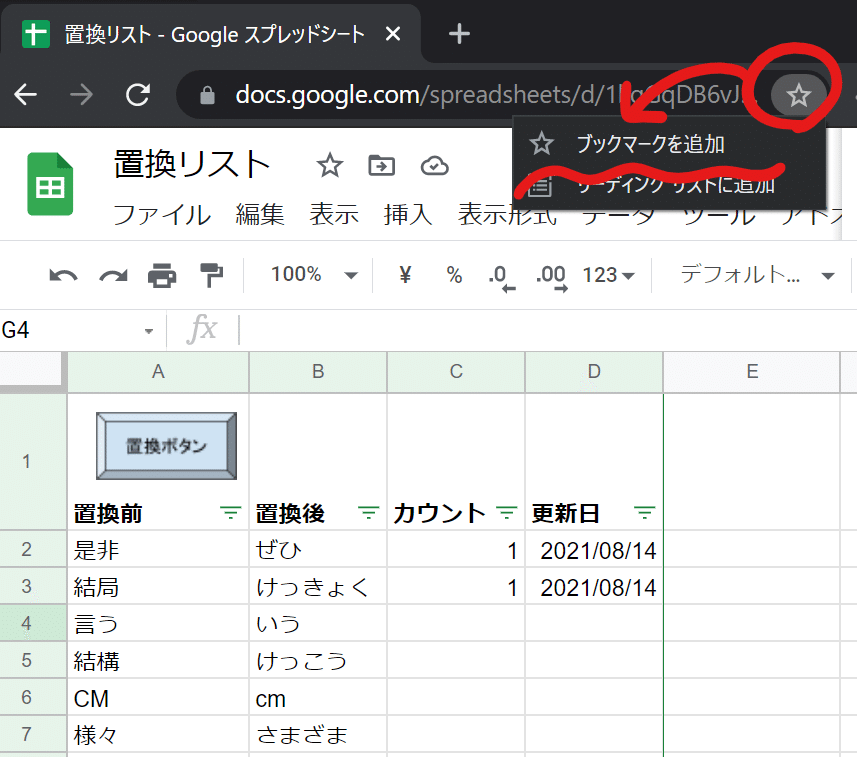The image size is (857, 757).
Task: Open the 表示 menu
Action: point(333,214)
